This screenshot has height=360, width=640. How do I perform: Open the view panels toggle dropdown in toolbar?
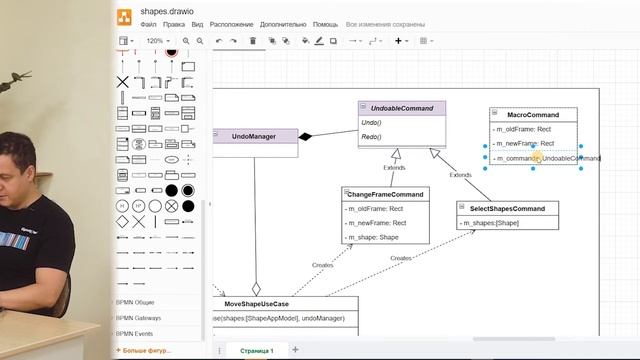[x=126, y=41]
